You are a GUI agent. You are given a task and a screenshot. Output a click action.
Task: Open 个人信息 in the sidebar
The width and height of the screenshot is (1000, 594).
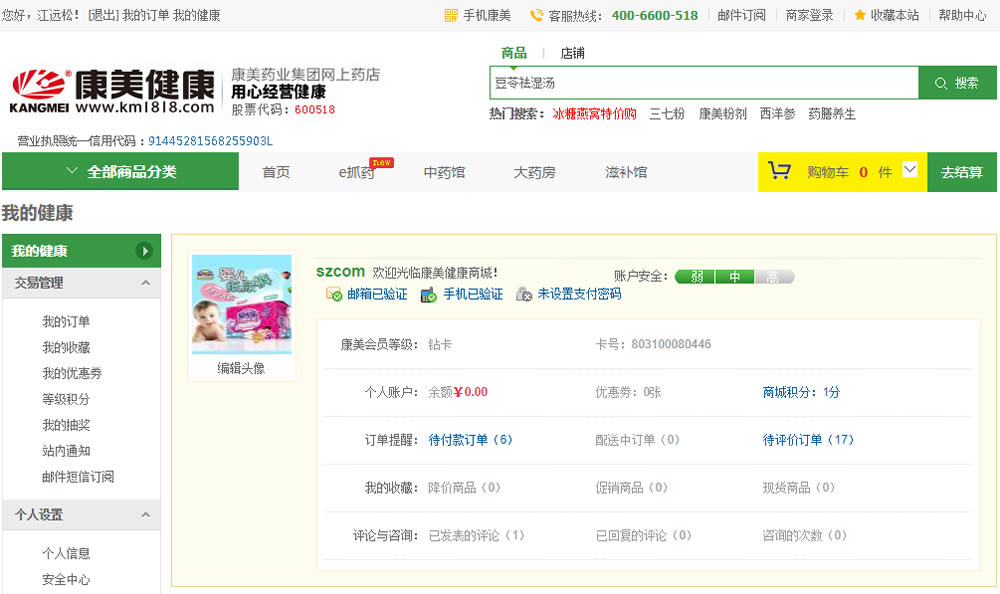[x=66, y=553]
